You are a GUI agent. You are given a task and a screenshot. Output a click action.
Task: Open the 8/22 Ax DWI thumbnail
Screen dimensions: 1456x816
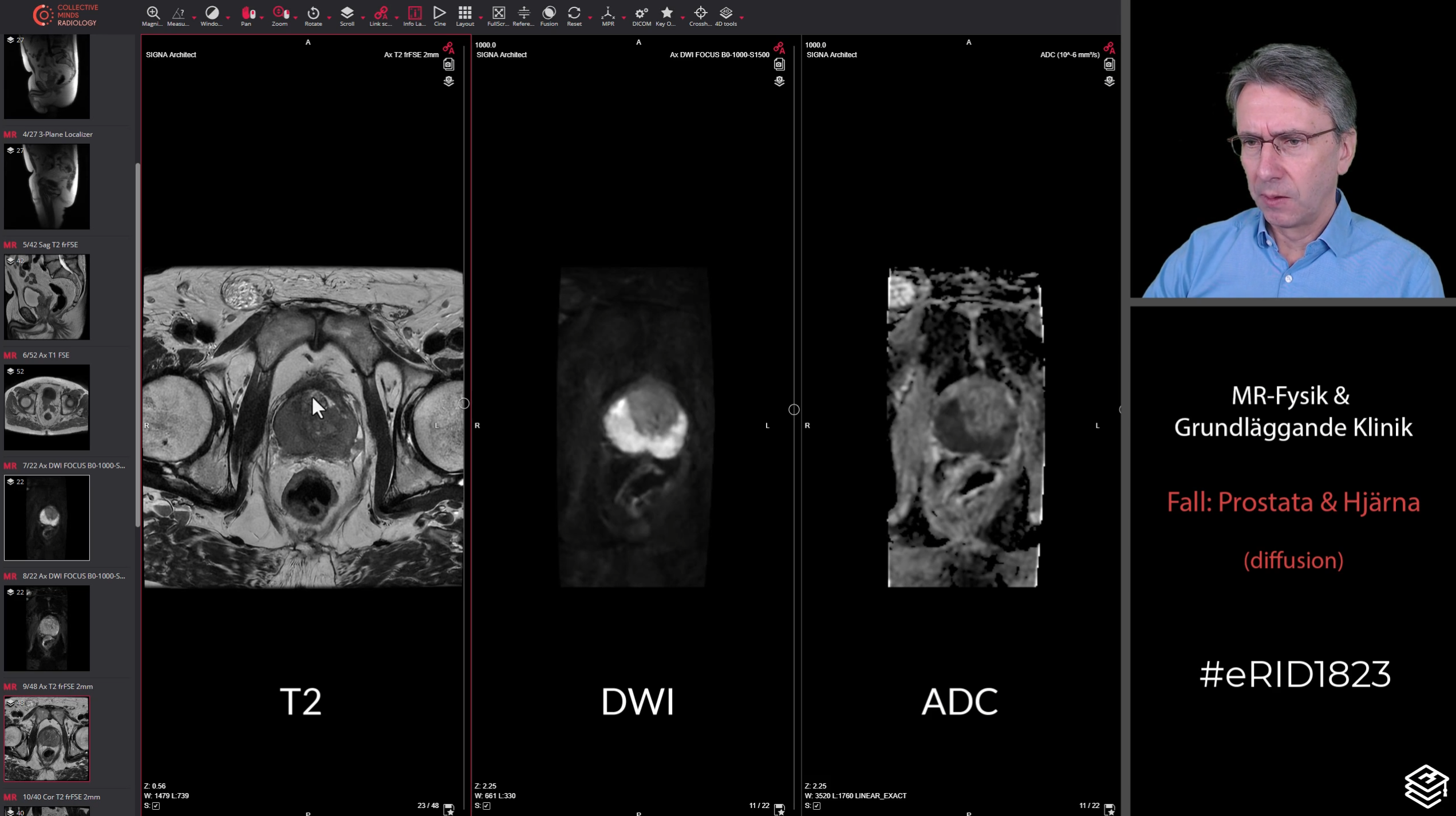click(47, 628)
